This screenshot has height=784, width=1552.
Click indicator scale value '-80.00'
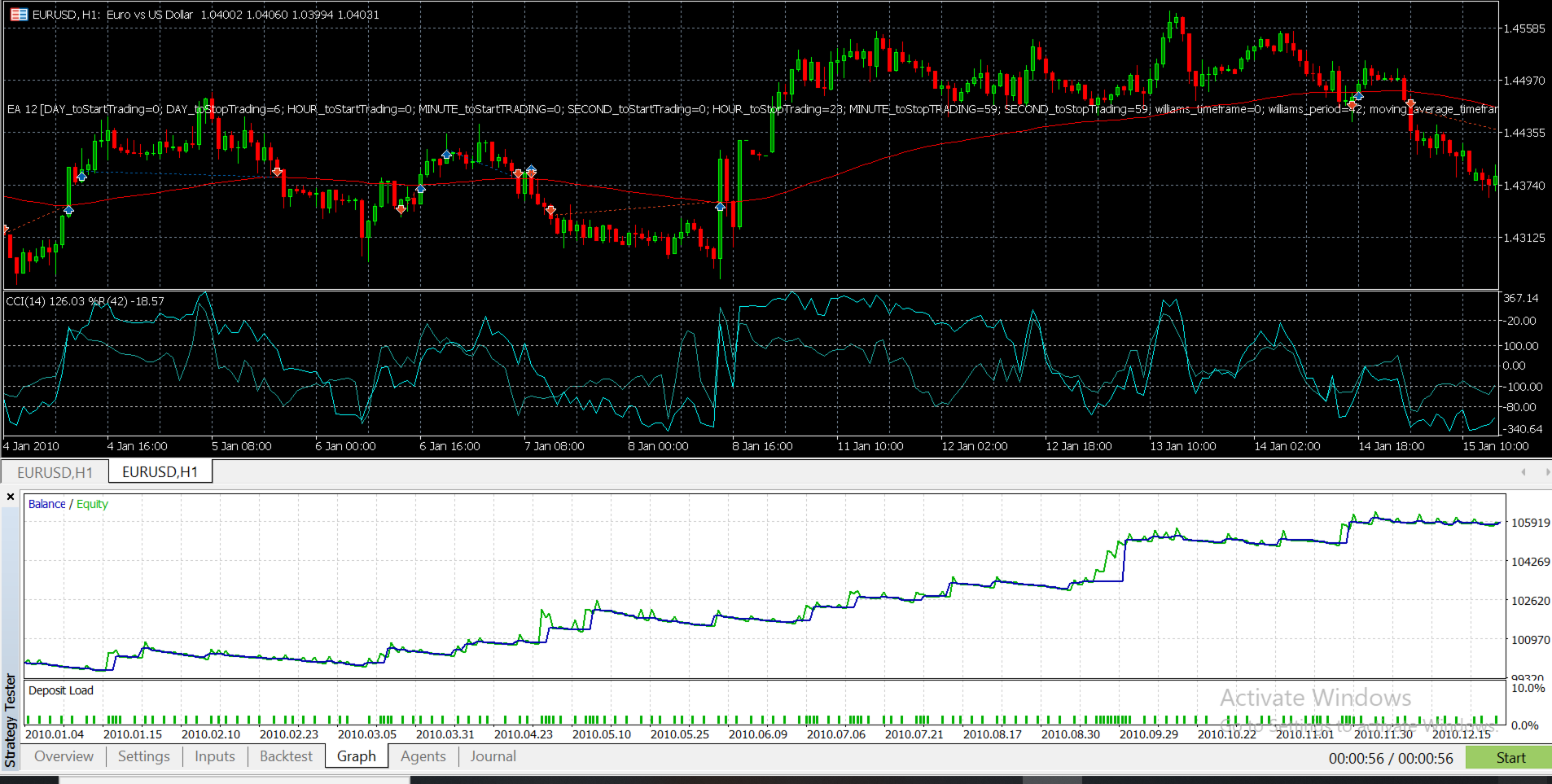(x=1519, y=407)
